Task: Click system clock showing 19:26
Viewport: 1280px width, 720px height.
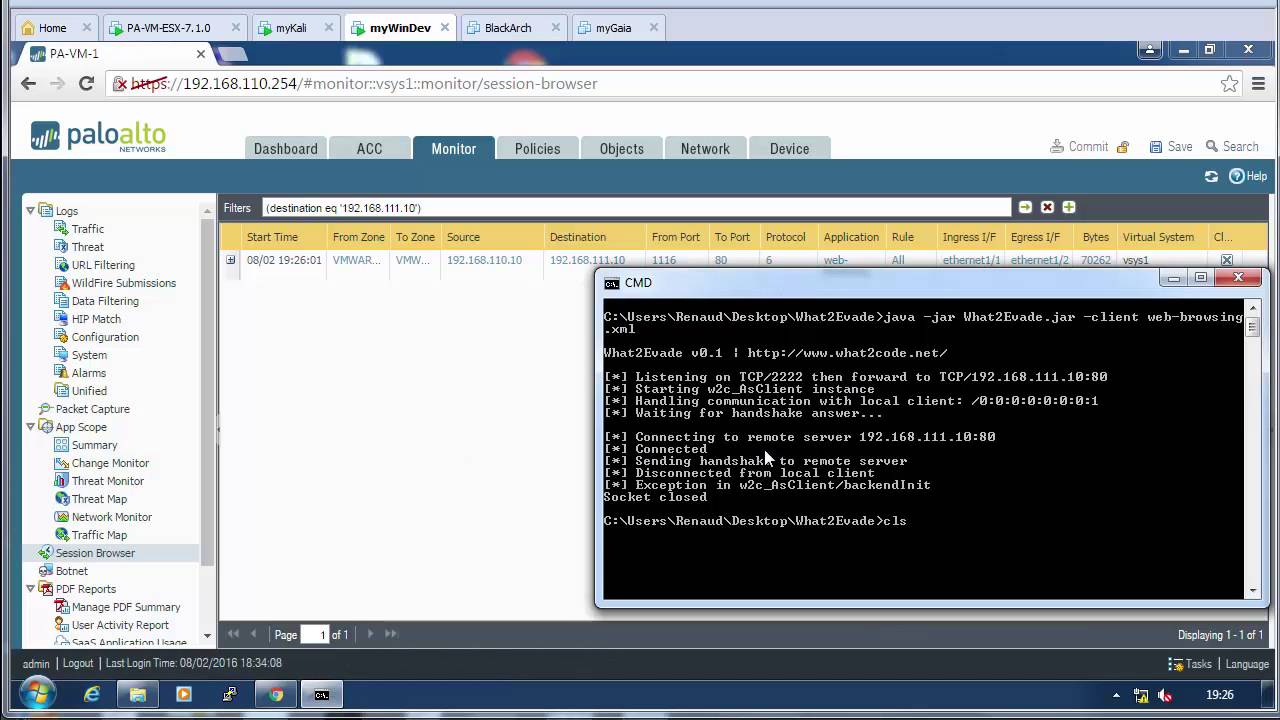Action: click(1219, 695)
